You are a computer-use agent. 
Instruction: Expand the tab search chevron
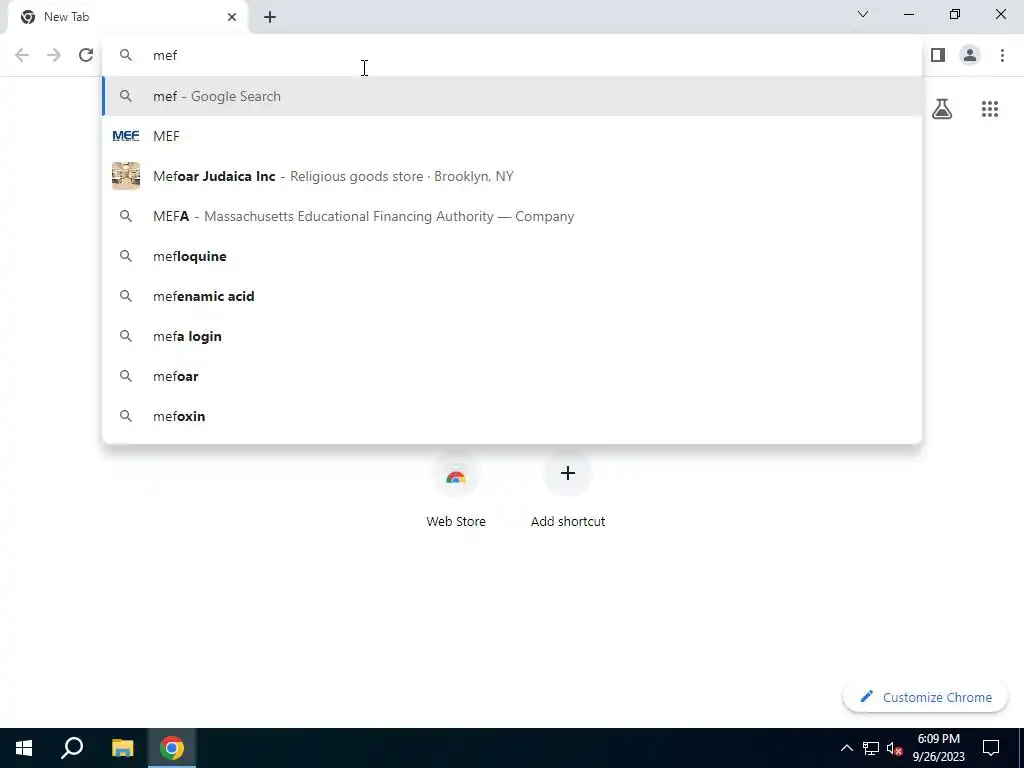(863, 14)
